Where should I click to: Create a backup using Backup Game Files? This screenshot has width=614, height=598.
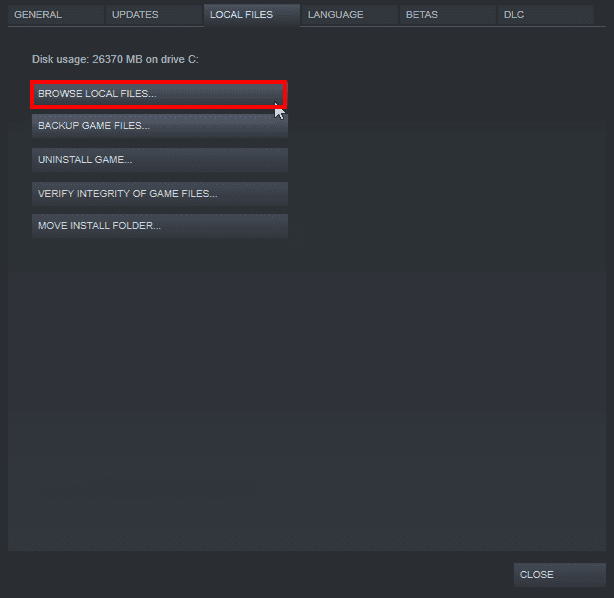coord(159,126)
